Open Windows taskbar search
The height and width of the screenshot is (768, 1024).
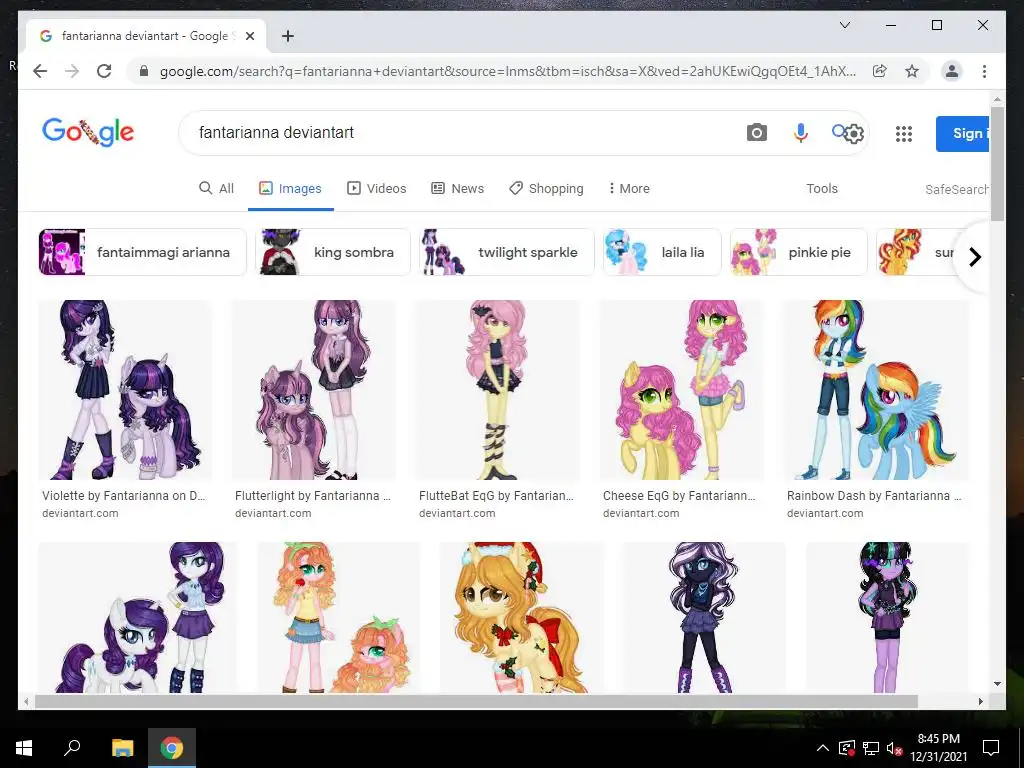[x=72, y=747]
